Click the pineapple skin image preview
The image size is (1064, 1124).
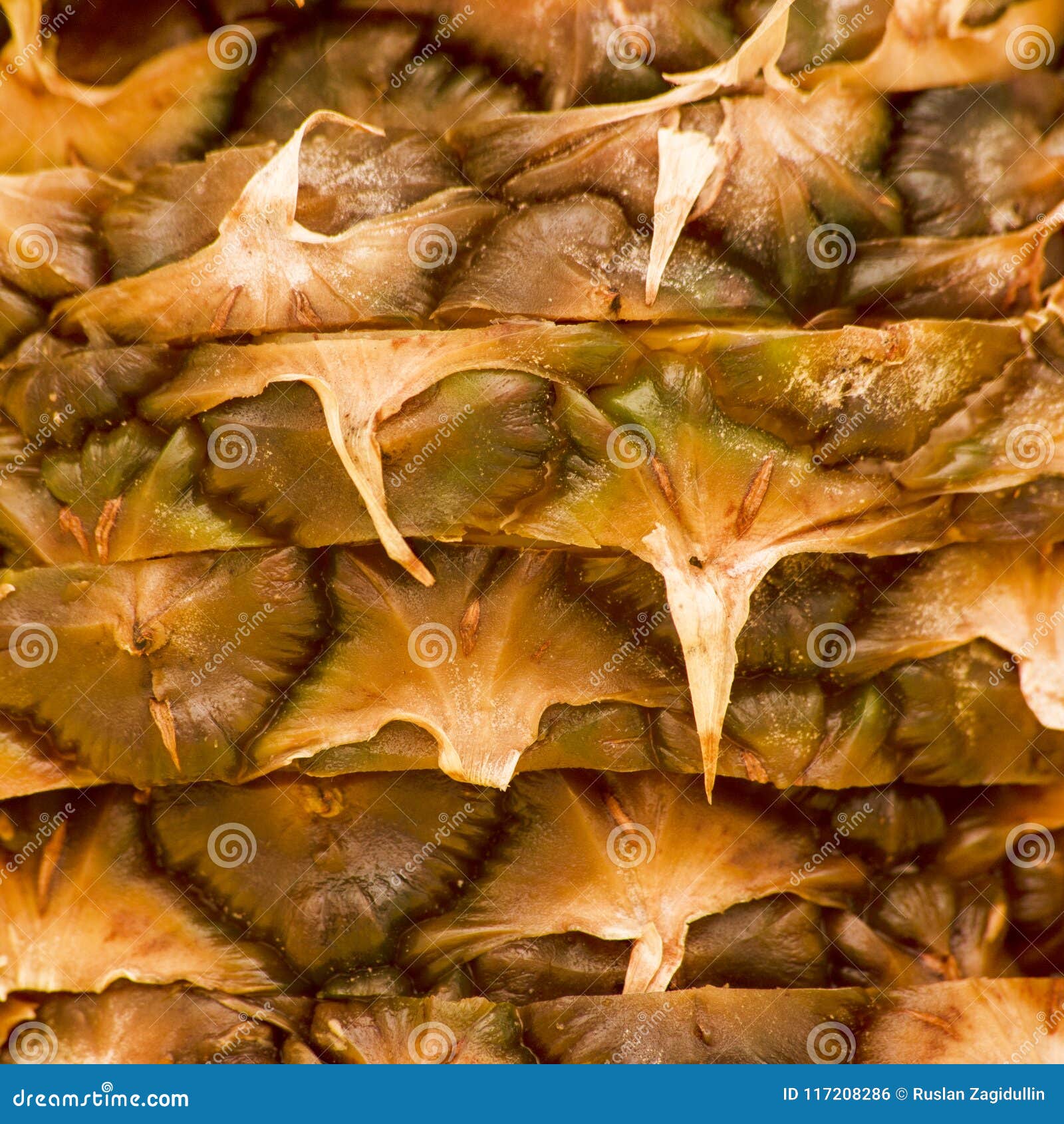pos(532,532)
